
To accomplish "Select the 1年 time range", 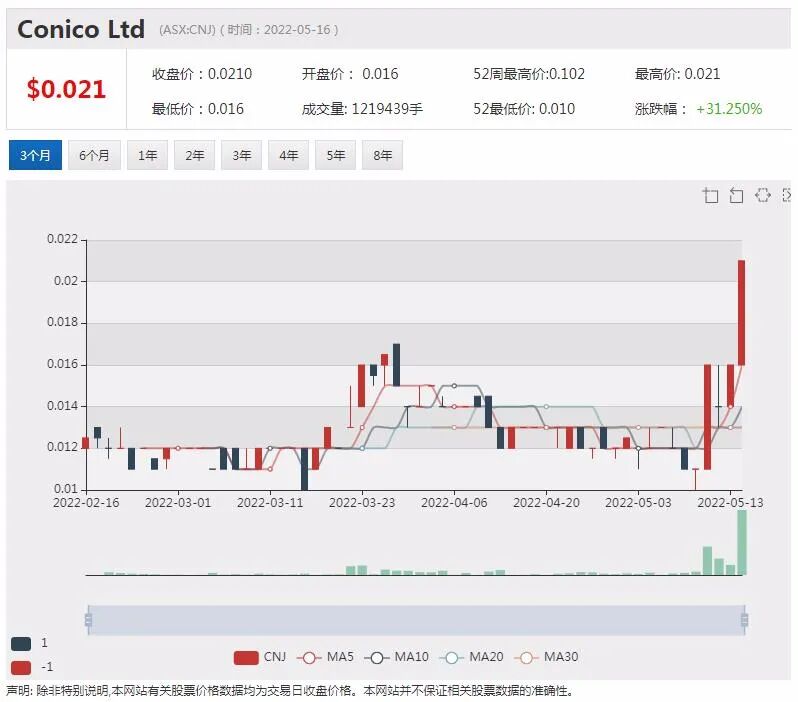I will click(147, 155).
